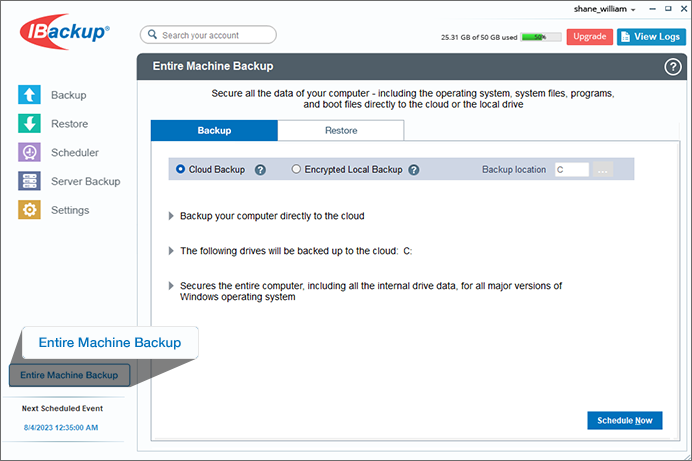Click the Cloud Backup help icon
The width and height of the screenshot is (692, 461).
pos(260,170)
